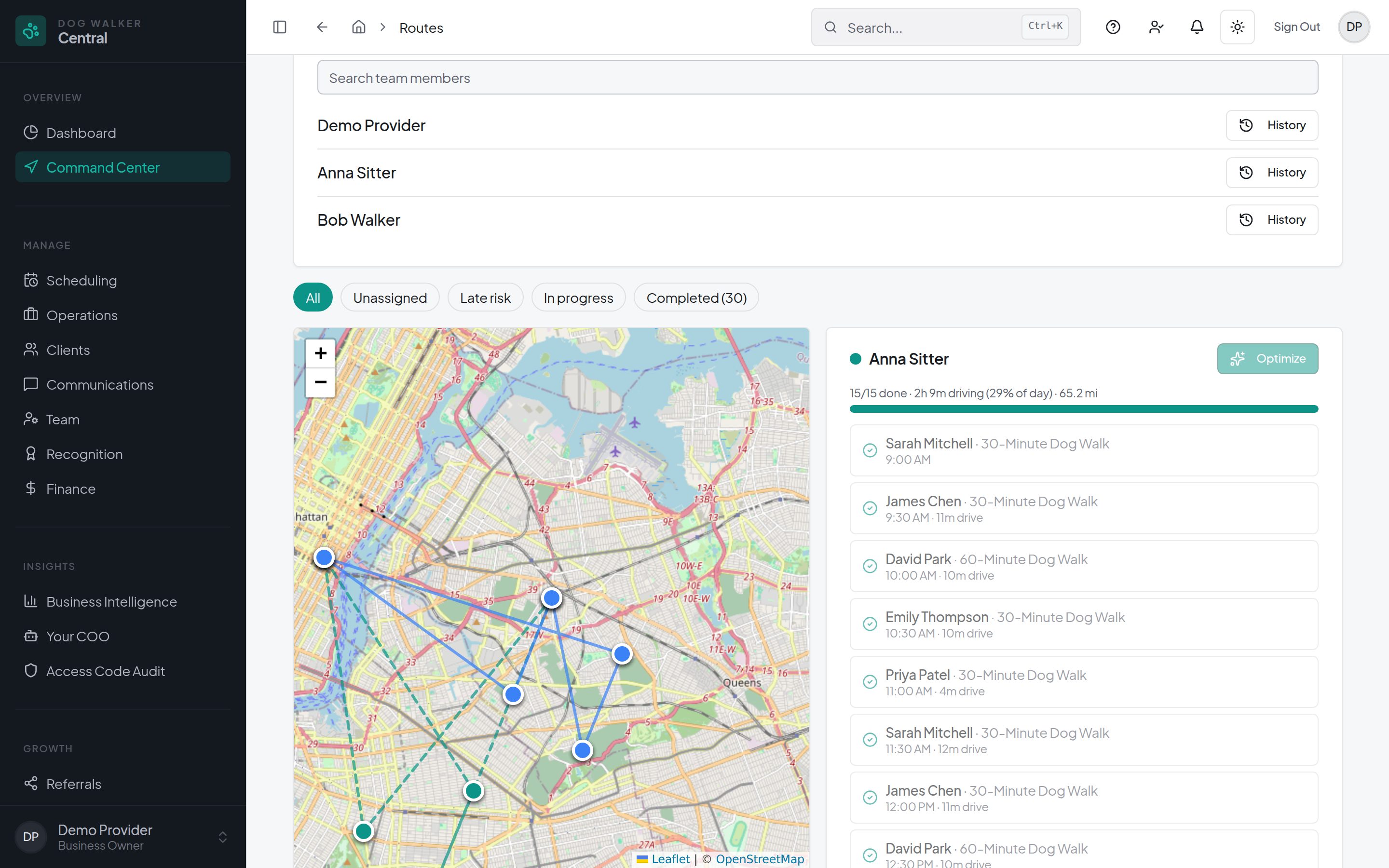
Task: Select the Unassigned filter chip
Action: point(390,298)
